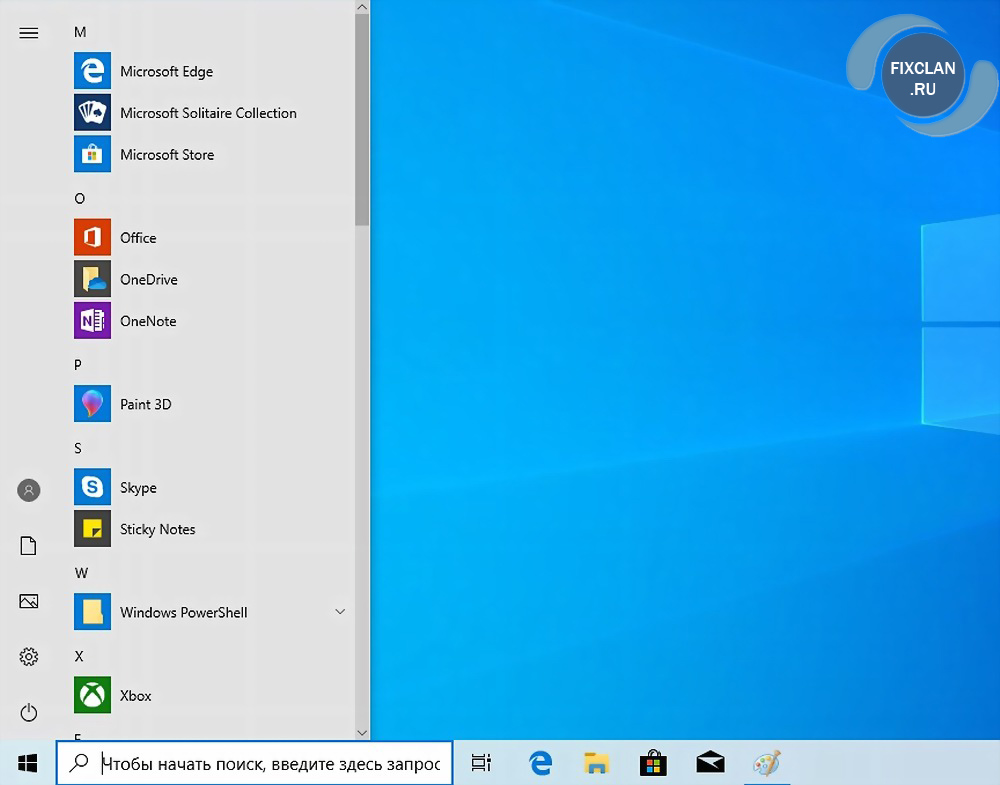The height and width of the screenshot is (785, 1000).
Task: Open OneDrive from the Start menu
Action: 148,280
